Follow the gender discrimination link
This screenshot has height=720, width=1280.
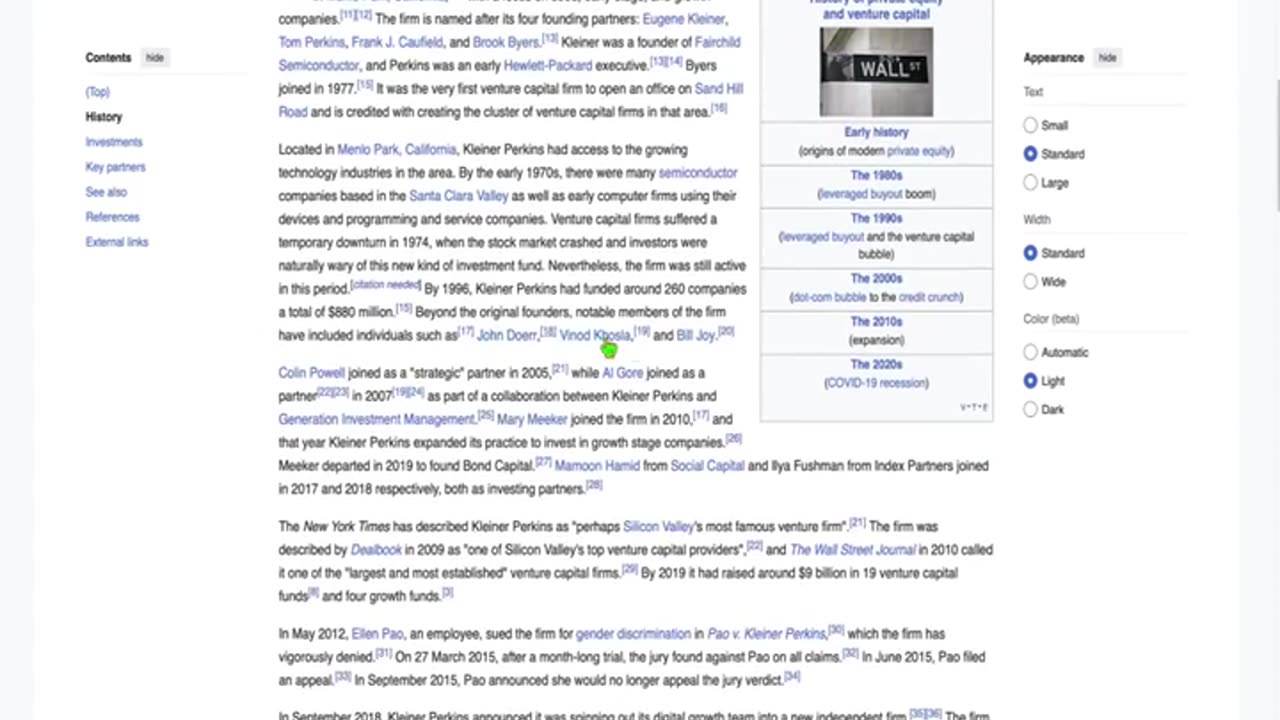point(633,634)
